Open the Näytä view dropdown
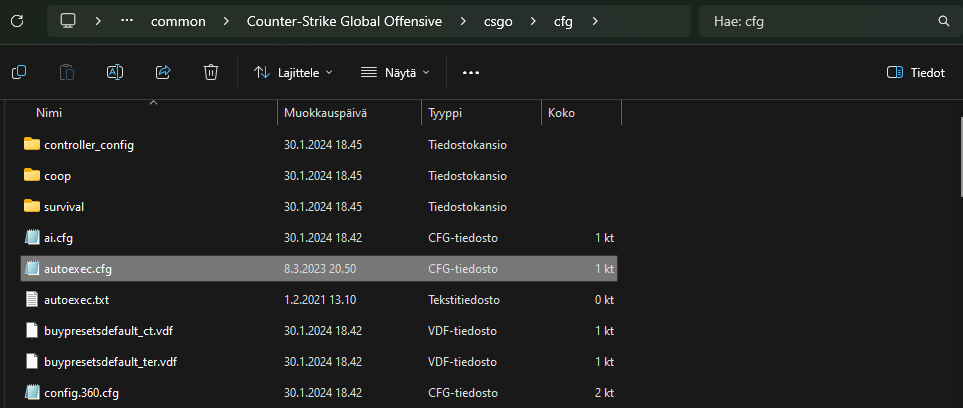The height and width of the screenshot is (408, 963). (x=394, y=73)
